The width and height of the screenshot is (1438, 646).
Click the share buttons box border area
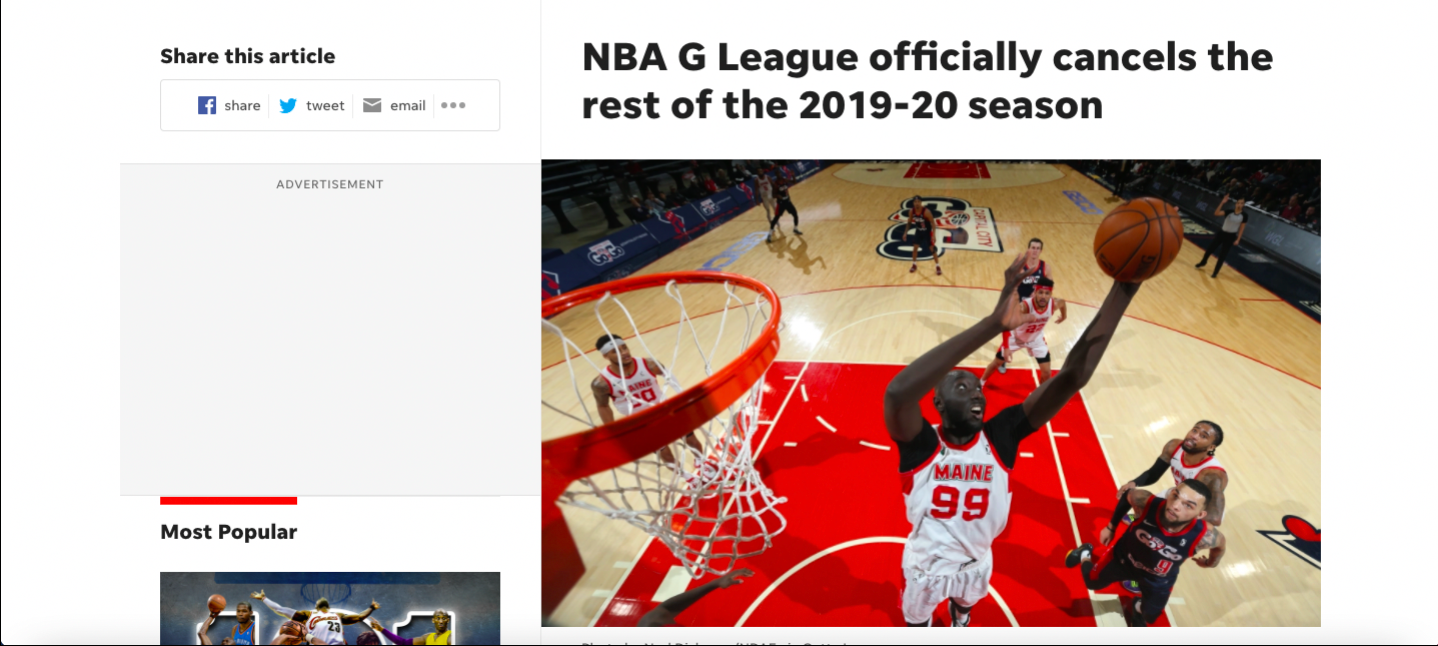point(330,105)
